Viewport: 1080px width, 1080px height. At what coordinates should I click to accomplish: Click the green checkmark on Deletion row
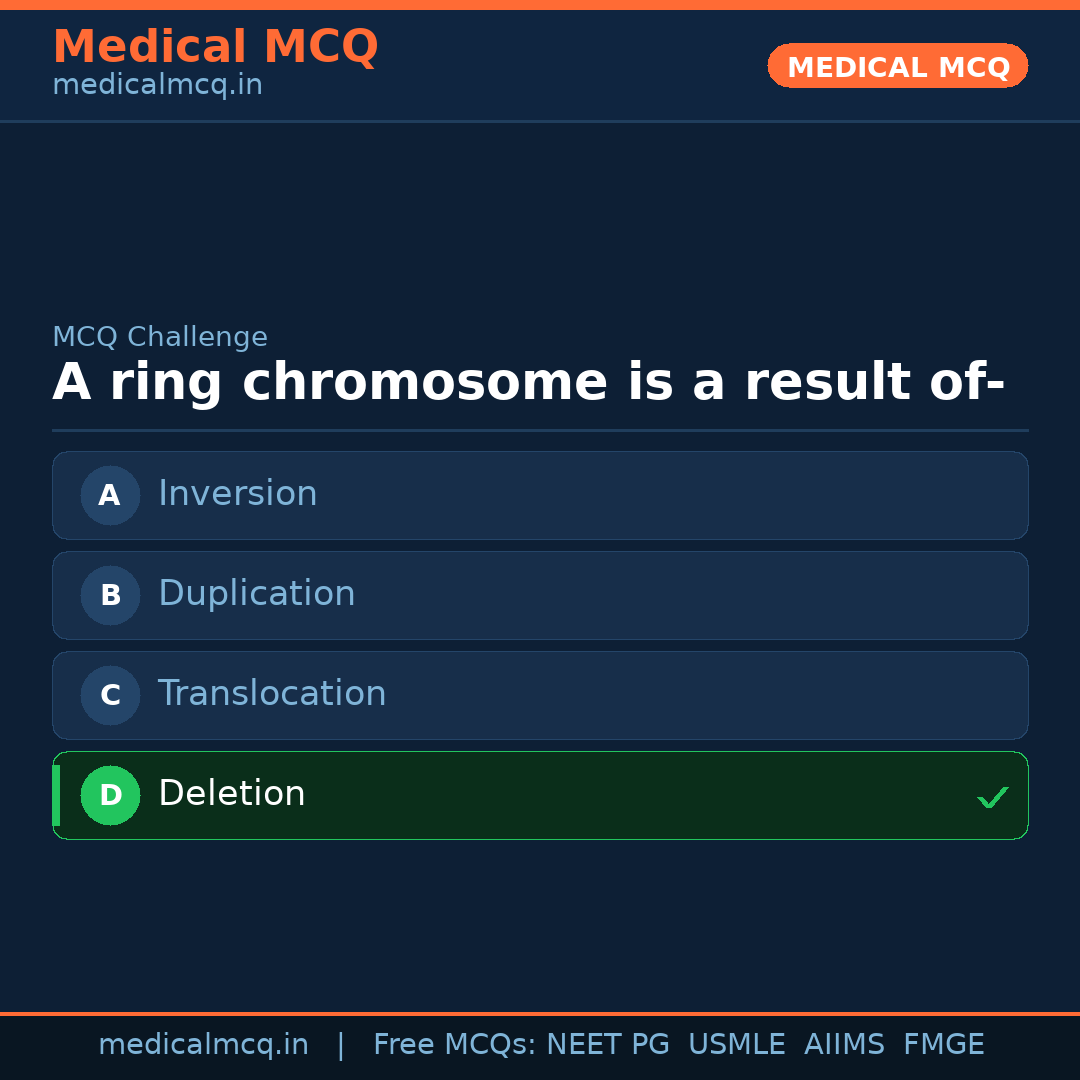[x=992, y=797]
